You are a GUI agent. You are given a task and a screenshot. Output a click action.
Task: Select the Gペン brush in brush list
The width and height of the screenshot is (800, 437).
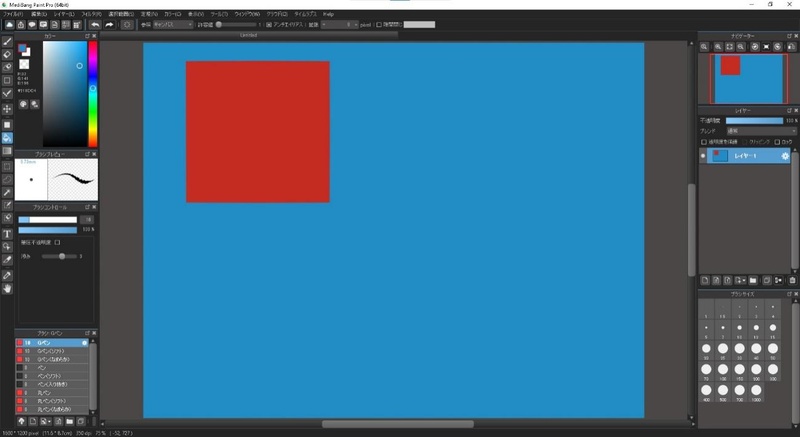point(52,343)
